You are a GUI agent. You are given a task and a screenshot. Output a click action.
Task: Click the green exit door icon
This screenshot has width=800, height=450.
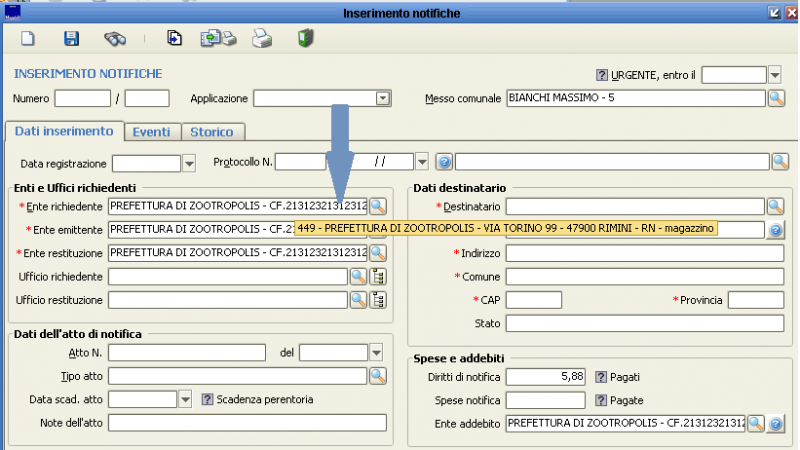(307, 39)
